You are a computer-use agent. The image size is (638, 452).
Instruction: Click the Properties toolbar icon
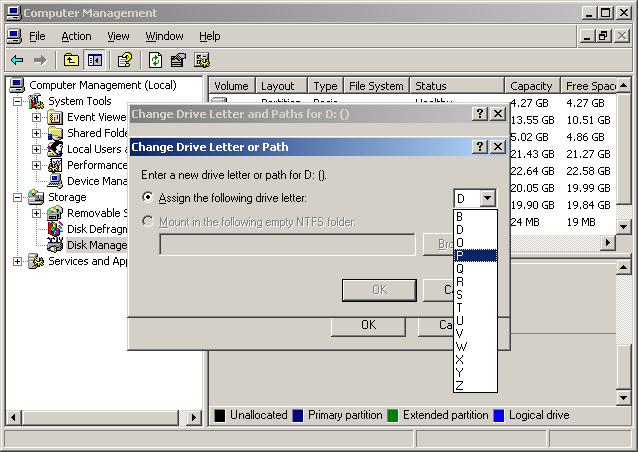point(178,61)
